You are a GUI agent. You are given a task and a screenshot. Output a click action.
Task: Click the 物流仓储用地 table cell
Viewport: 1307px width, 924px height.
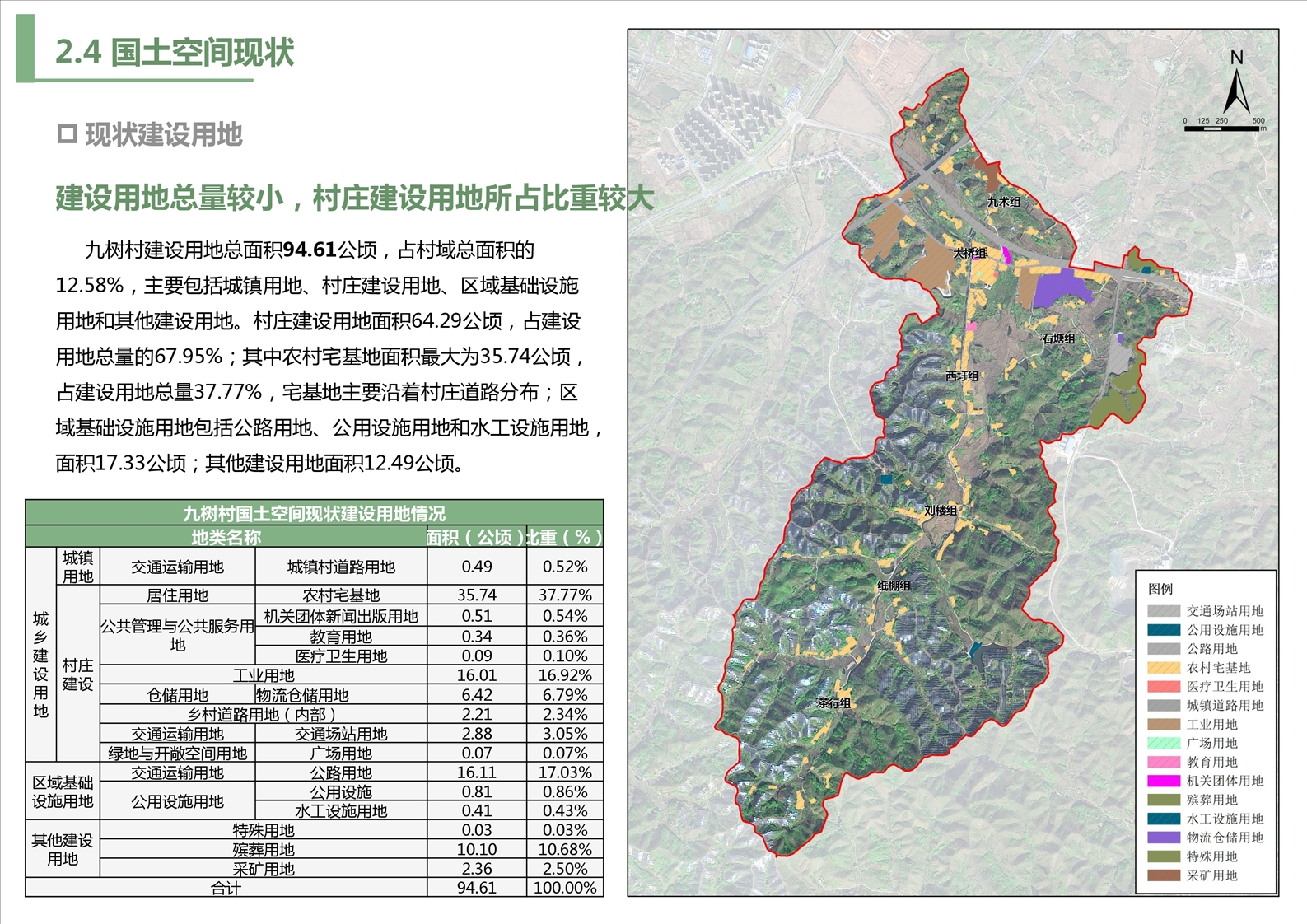[x=341, y=695]
